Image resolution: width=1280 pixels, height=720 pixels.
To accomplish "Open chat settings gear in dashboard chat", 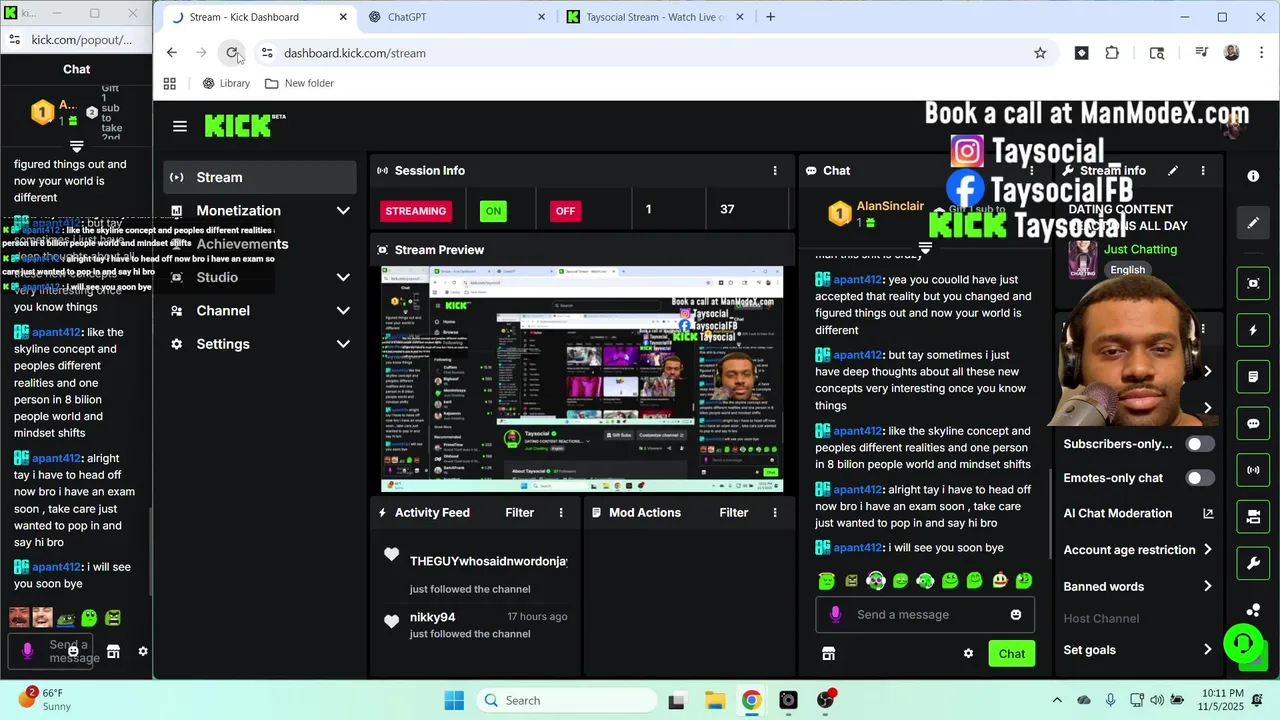I will coord(968,654).
